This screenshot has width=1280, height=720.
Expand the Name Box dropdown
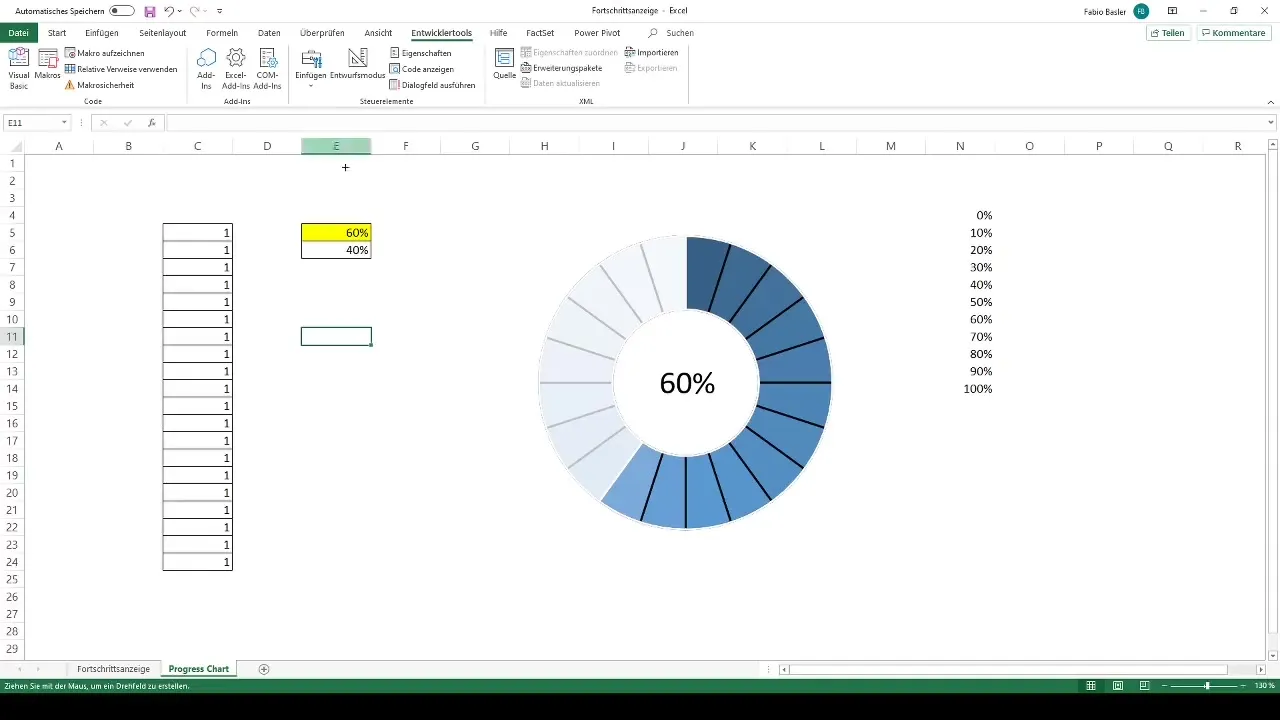pos(64,123)
